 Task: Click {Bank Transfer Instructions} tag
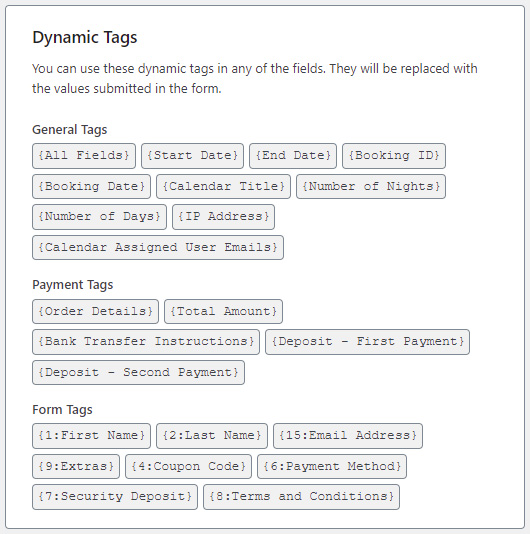(146, 342)
